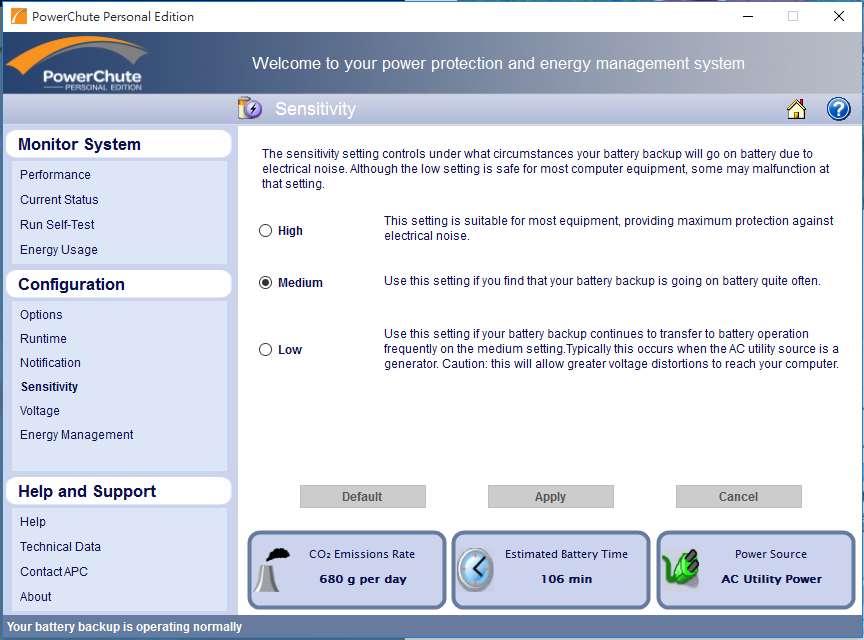864x640 pixels.
Task: Click the sensitivity intro paragraph
Action: coord(545,169)
